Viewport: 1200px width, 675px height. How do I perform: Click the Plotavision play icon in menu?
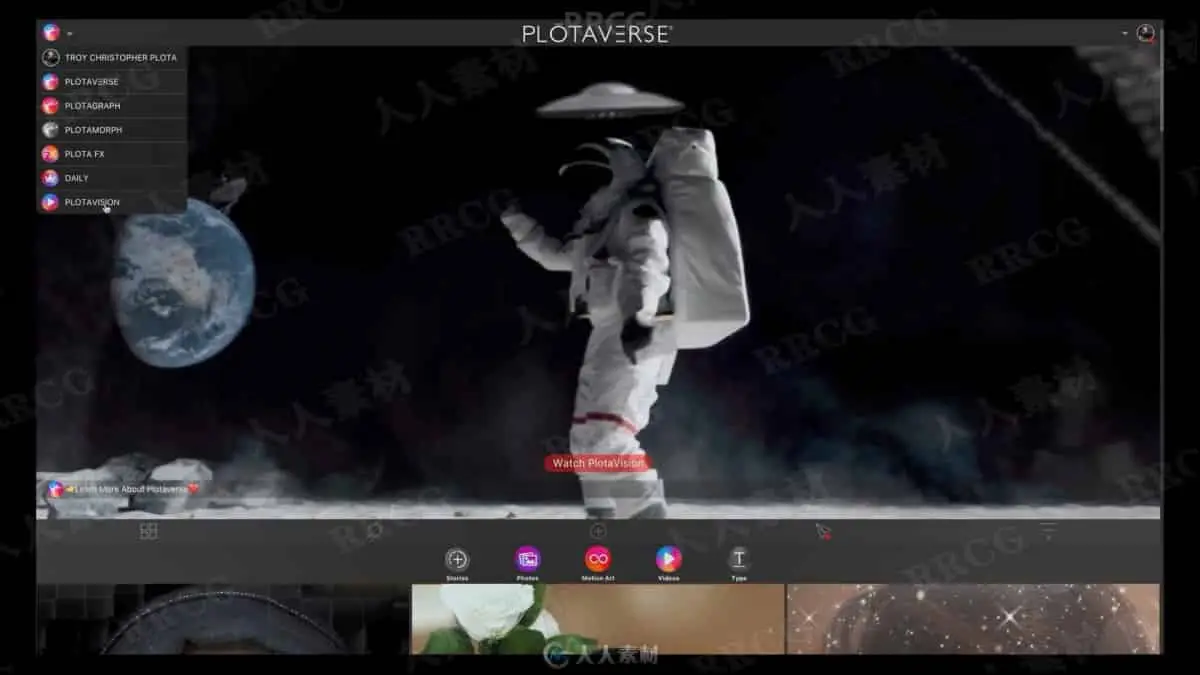point(50,202)
